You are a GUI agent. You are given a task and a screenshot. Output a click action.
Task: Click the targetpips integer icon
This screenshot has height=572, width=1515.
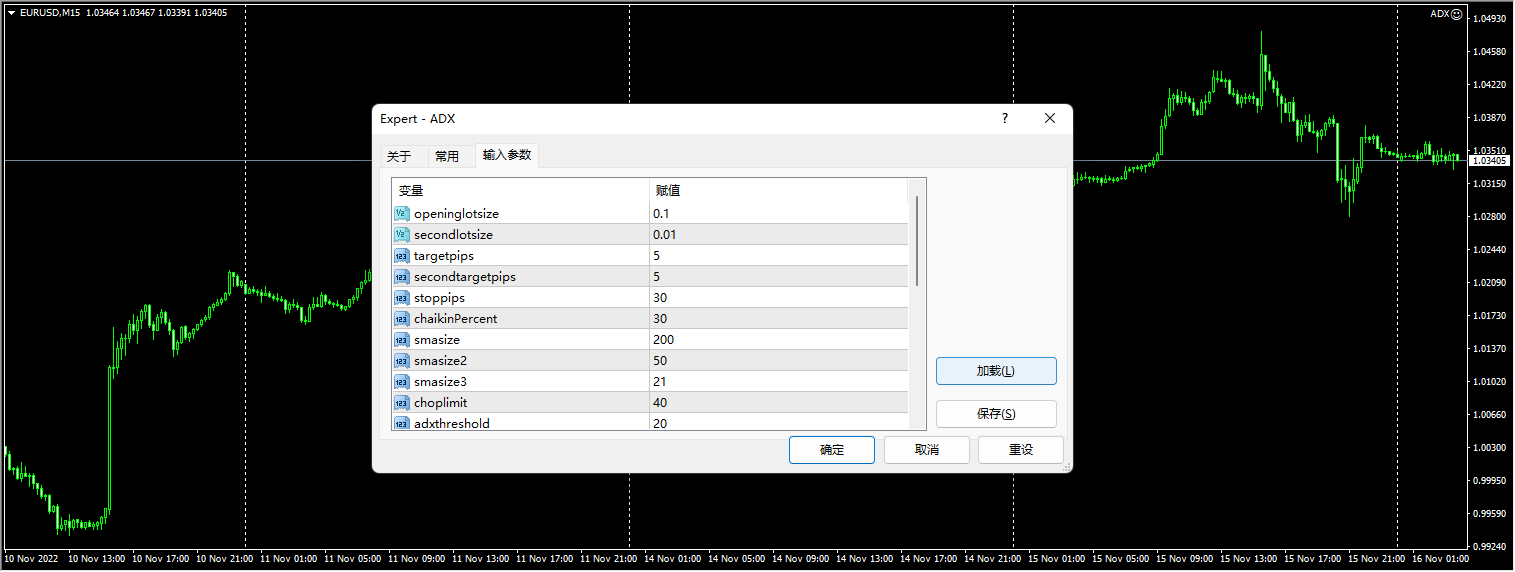pos(402,256)
